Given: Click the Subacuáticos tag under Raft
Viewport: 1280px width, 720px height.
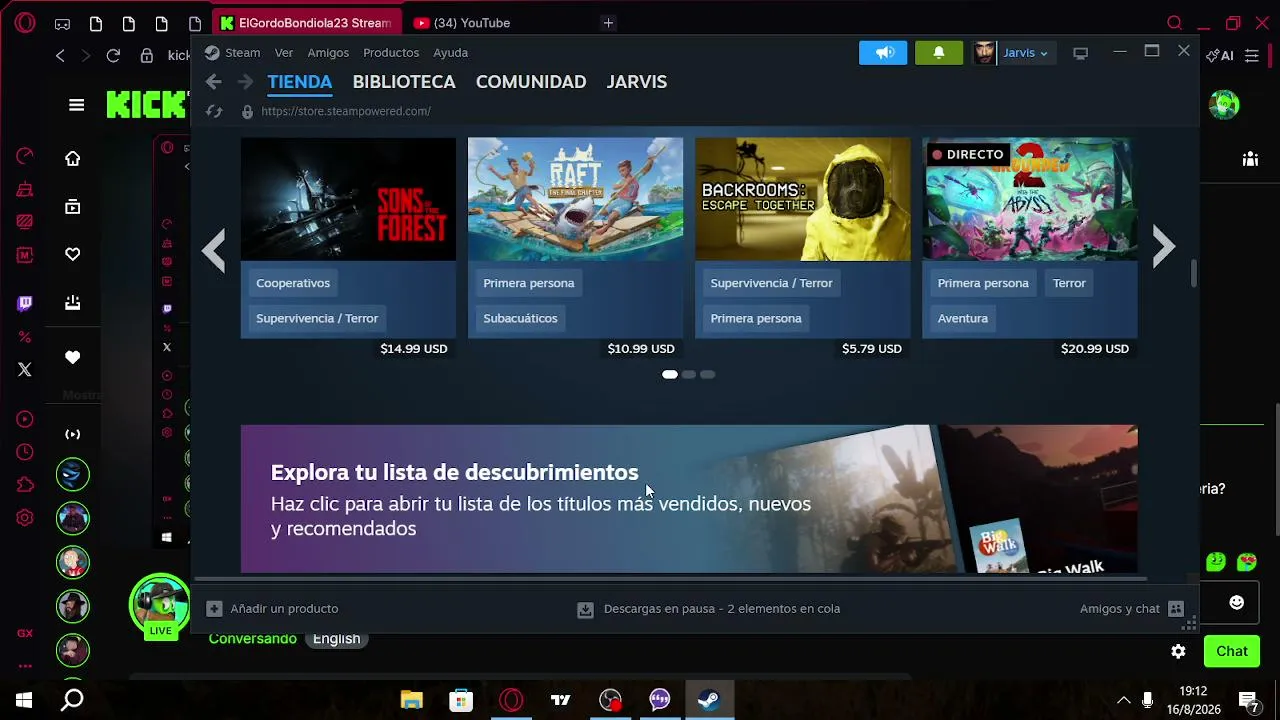Looking at the screenshot, I should click(520, 318).
